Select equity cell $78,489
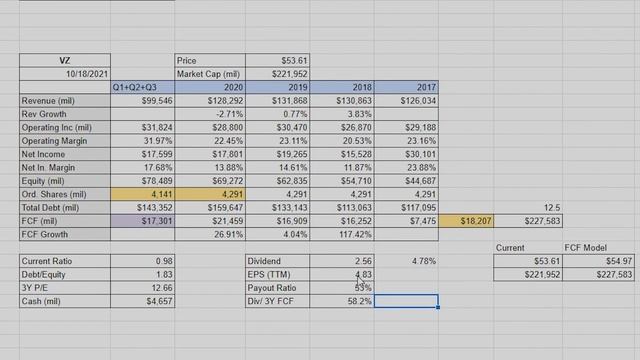640x360 pixels. coord(142,181)
